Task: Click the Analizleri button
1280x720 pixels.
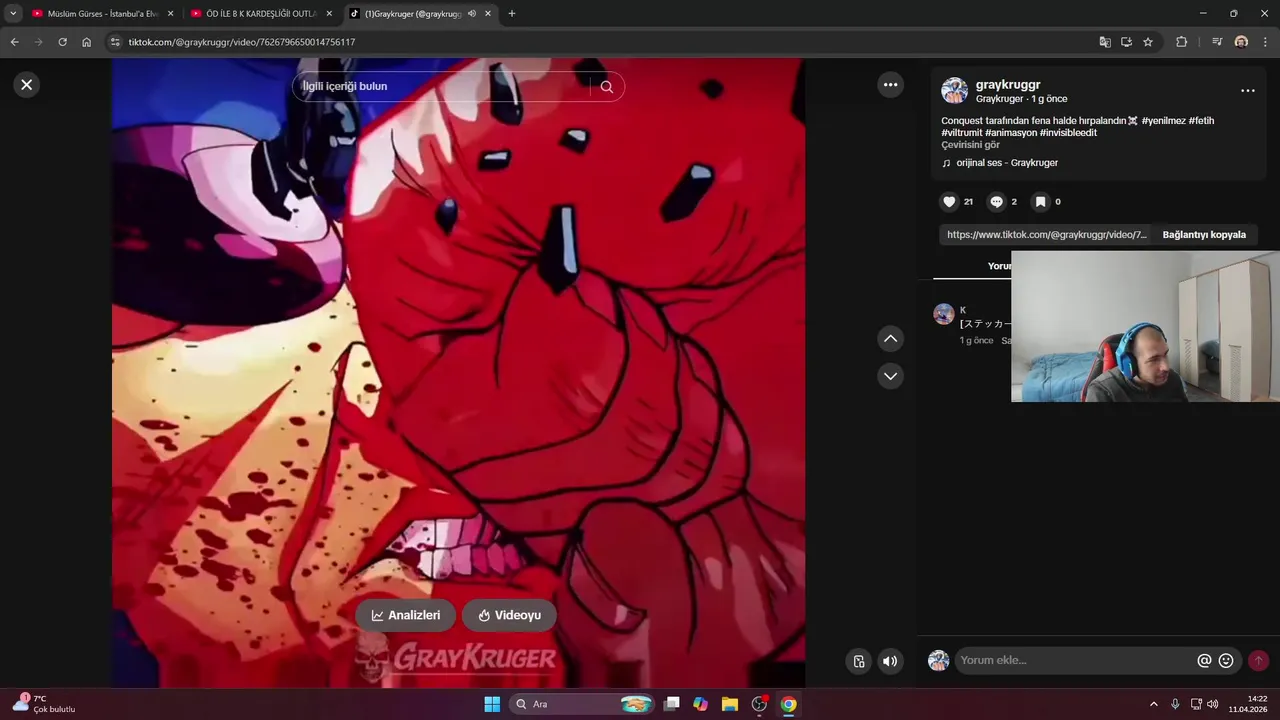Action: click(x=406, y=616)
